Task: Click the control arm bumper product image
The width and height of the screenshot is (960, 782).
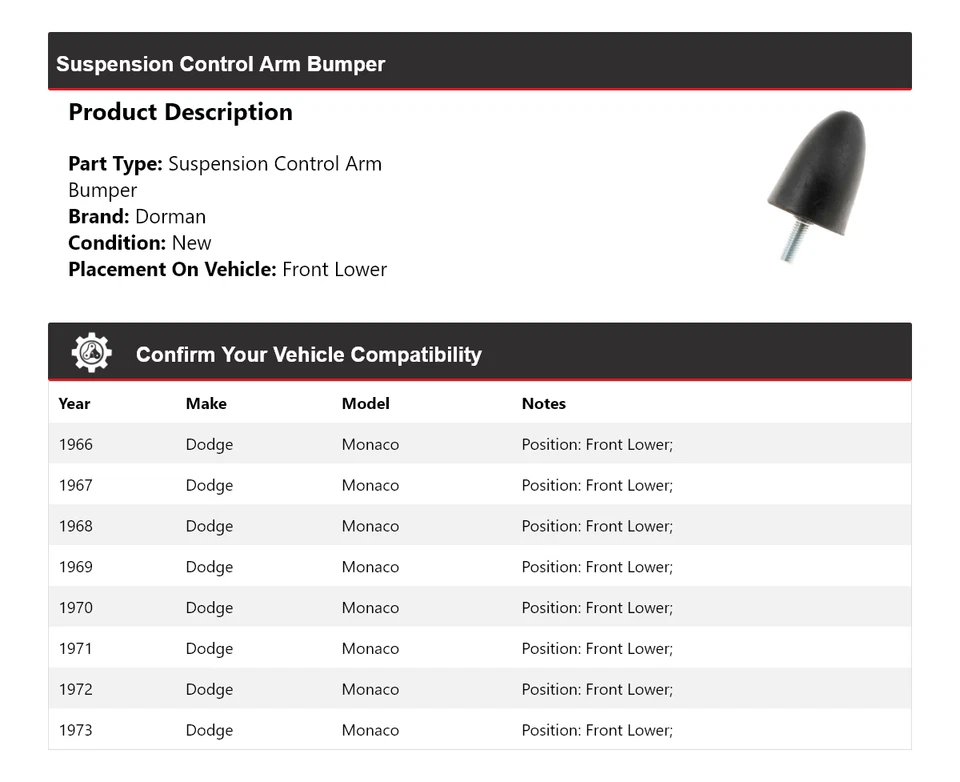Action: click(x=815, y=185)
